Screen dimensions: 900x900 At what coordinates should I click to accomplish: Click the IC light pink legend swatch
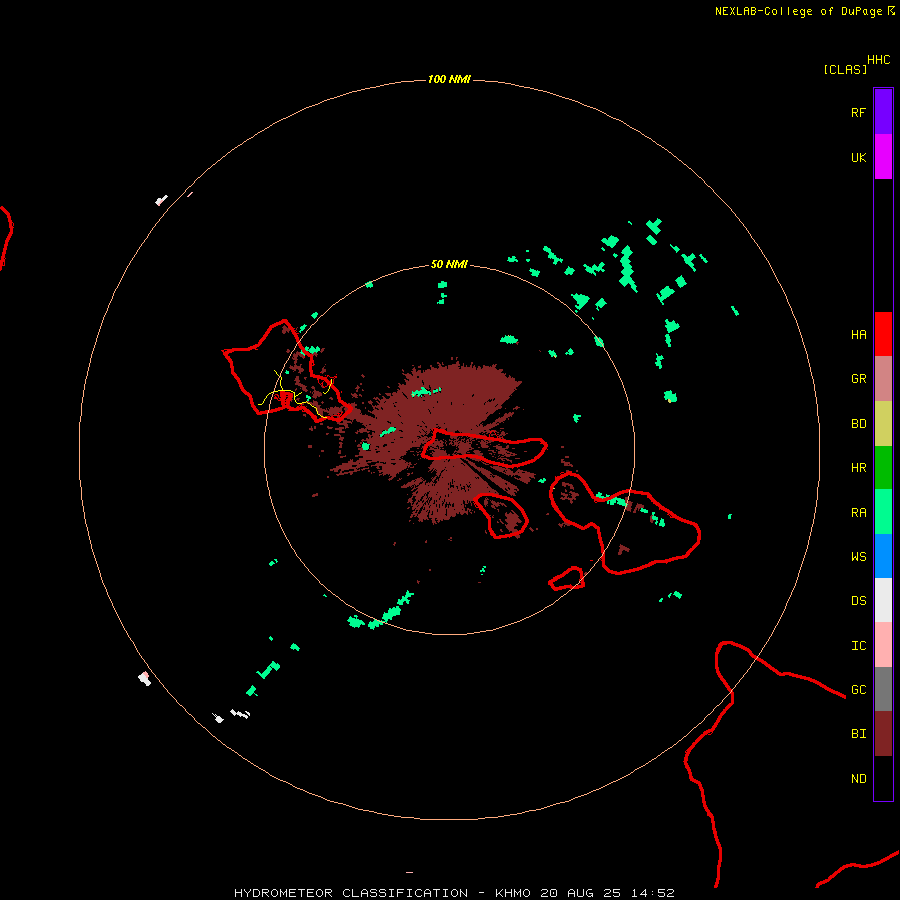[x=883, y=645]
